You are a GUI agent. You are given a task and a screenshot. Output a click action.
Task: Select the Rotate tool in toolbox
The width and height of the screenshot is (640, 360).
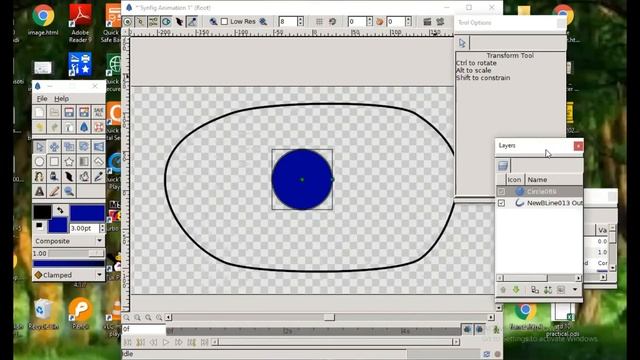(x=84, y=147)
